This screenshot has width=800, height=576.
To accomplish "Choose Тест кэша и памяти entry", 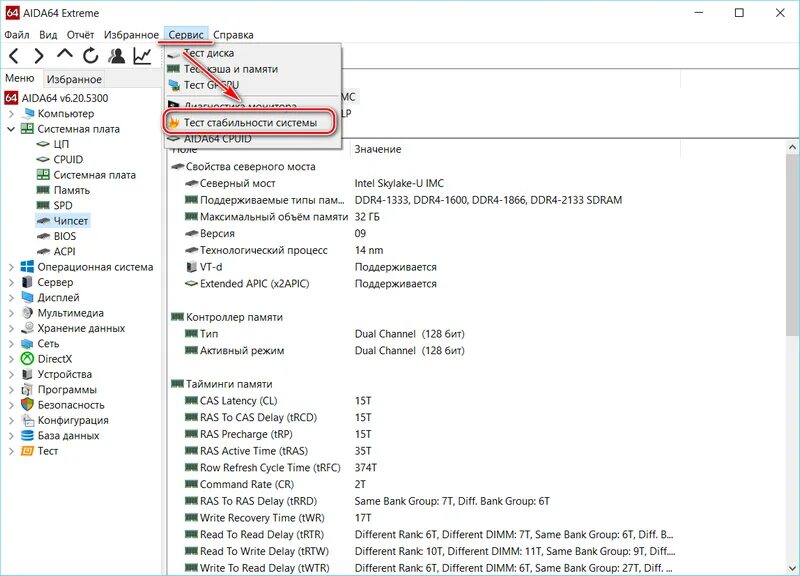I will coord(253,69).
